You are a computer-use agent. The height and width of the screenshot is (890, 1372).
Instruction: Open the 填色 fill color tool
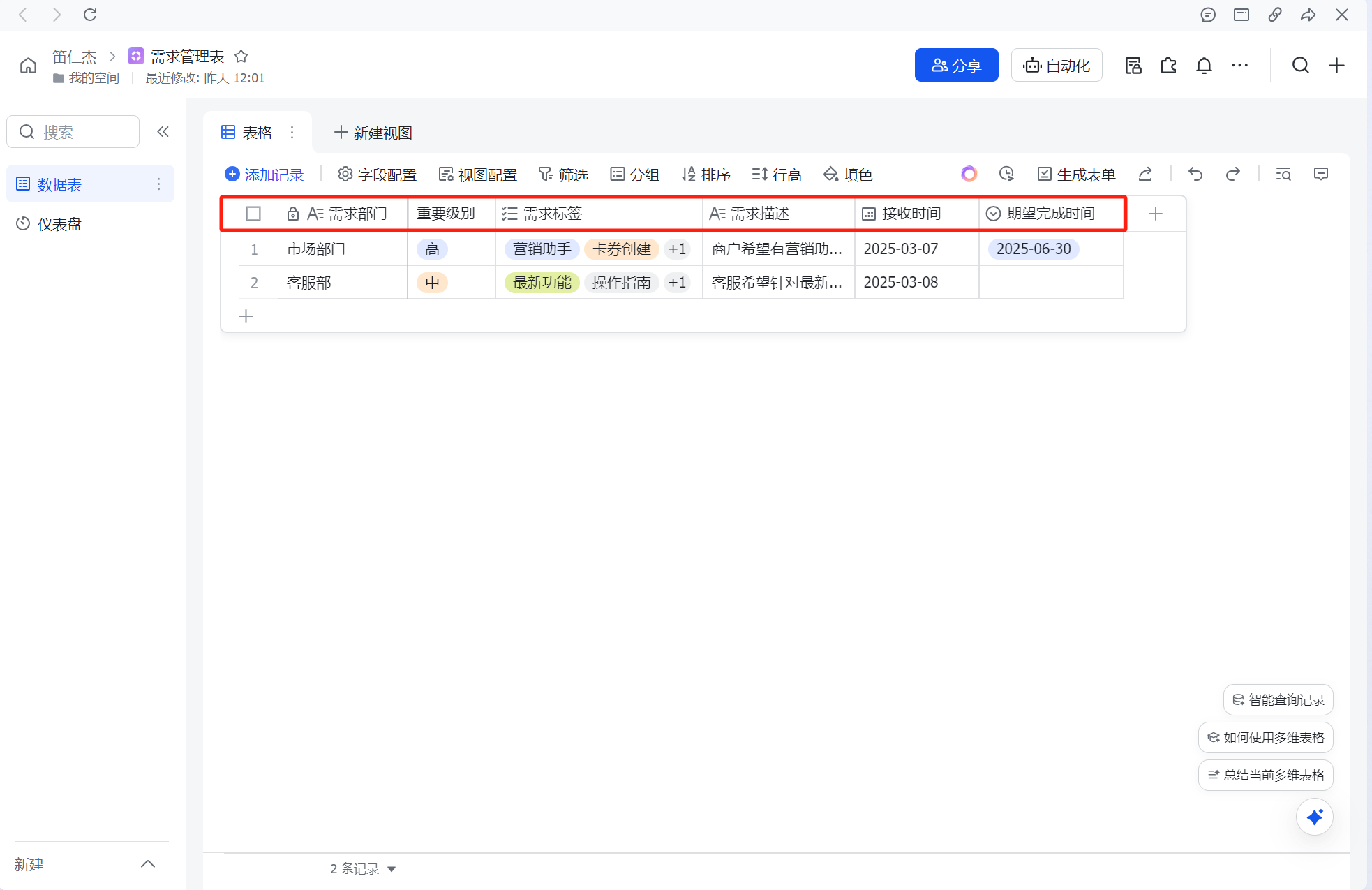[848, 174]
